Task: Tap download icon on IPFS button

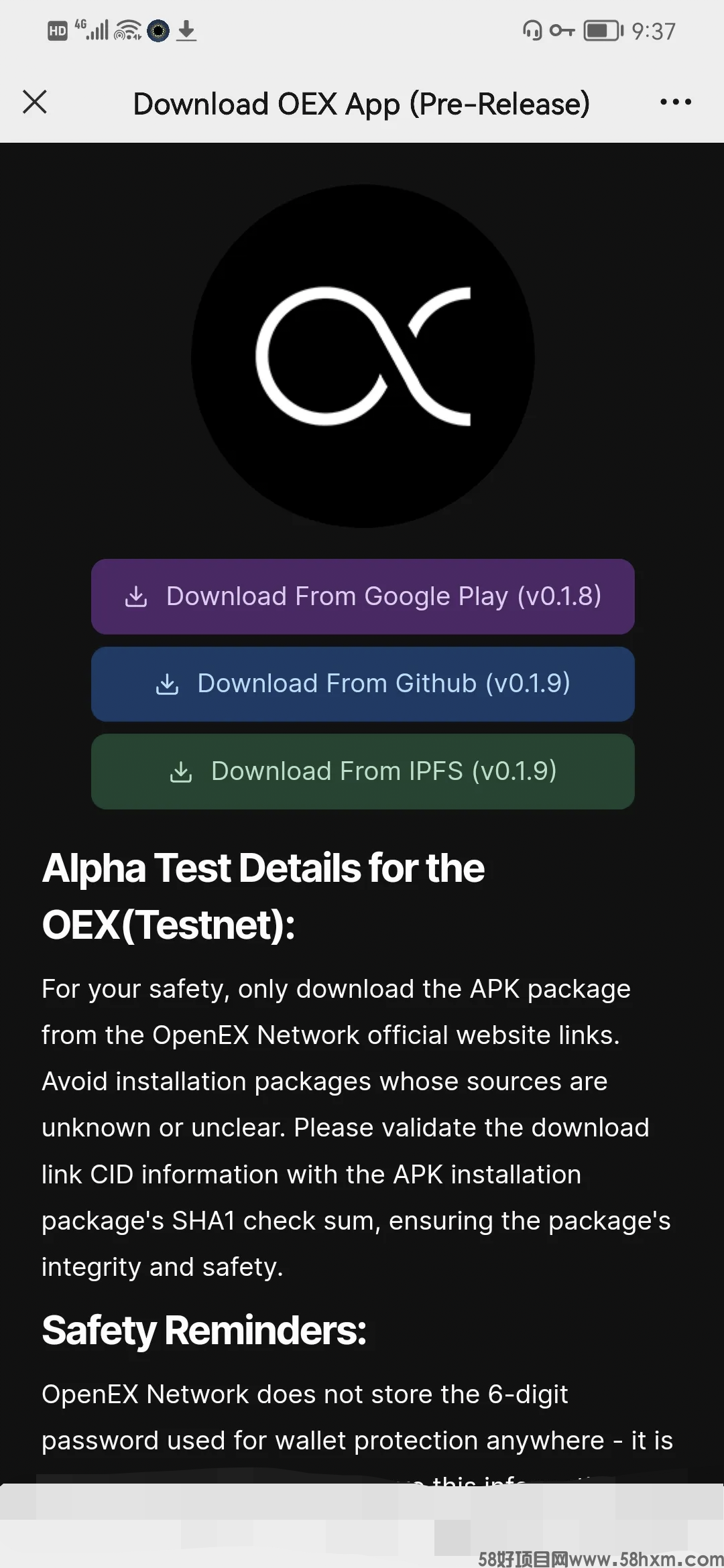Action: coord(181,772)
